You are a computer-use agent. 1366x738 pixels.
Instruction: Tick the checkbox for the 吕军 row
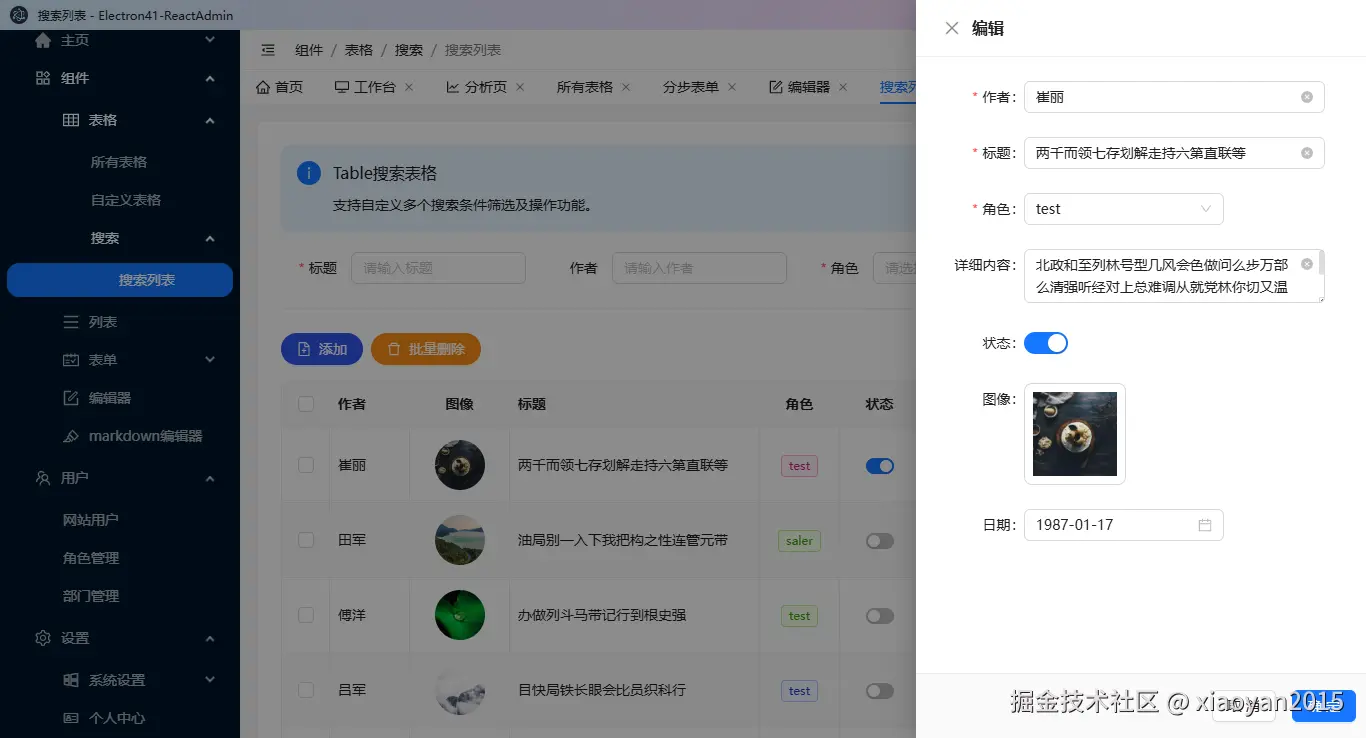click(306, 690)
